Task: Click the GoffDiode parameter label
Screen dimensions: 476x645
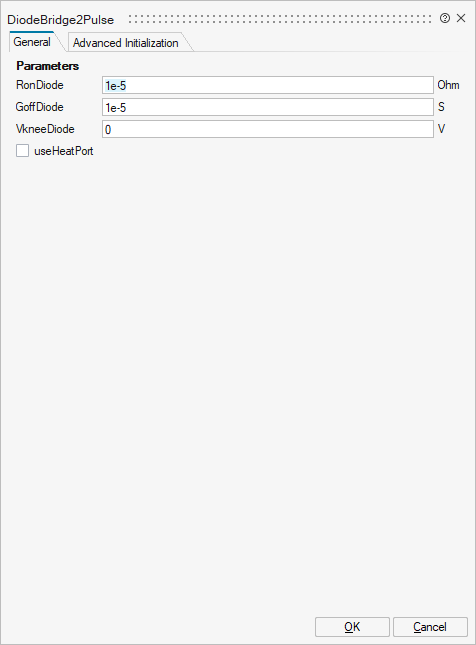Action: click(x=39, y=107)
